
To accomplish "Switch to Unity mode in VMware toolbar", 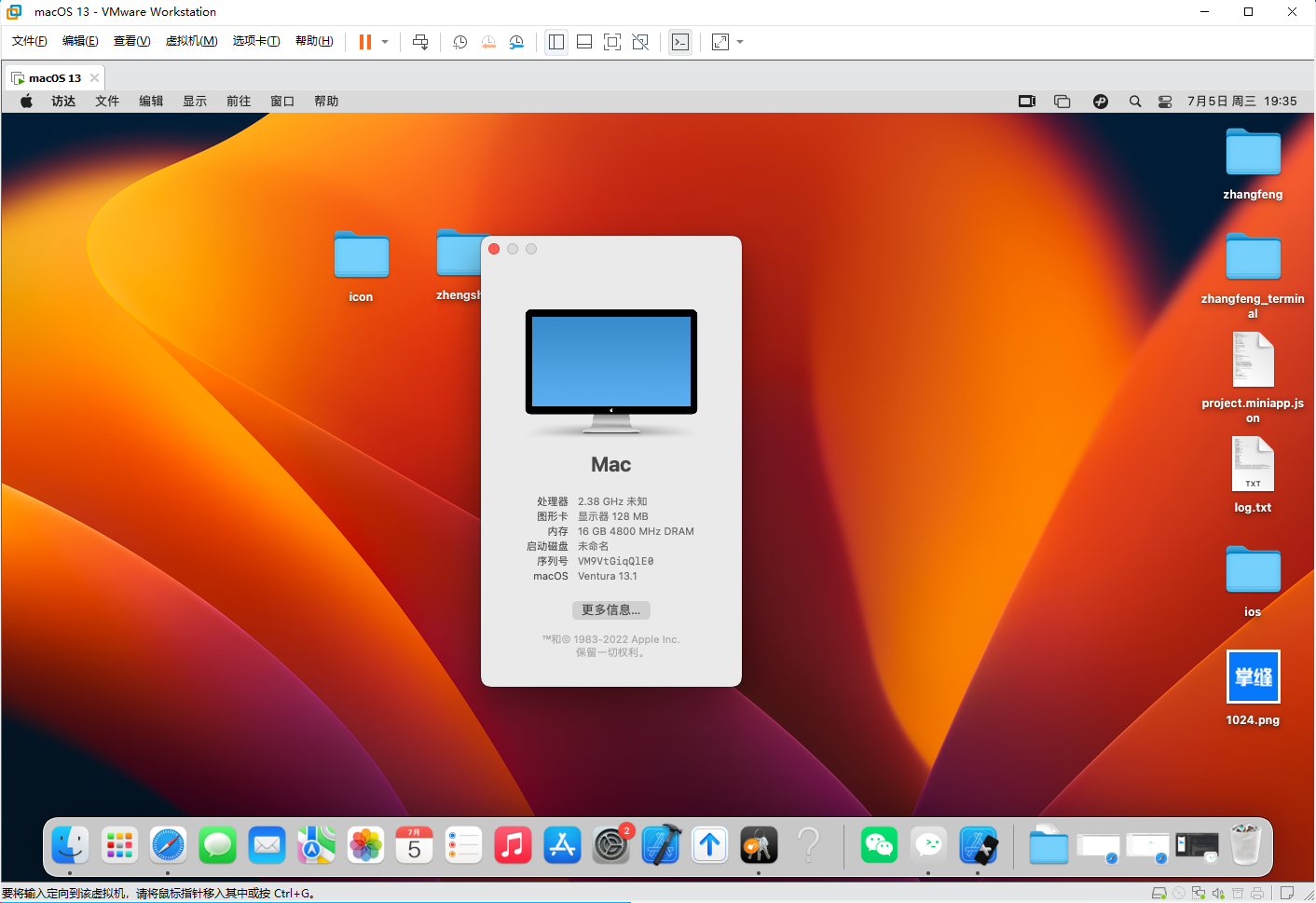I will point(640,42).
